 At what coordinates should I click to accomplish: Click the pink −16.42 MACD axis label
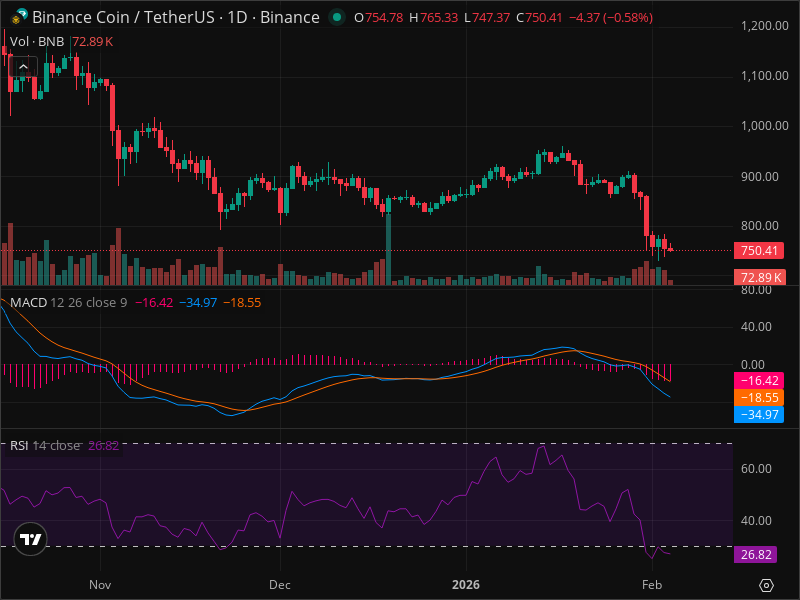tap(759, 381)
